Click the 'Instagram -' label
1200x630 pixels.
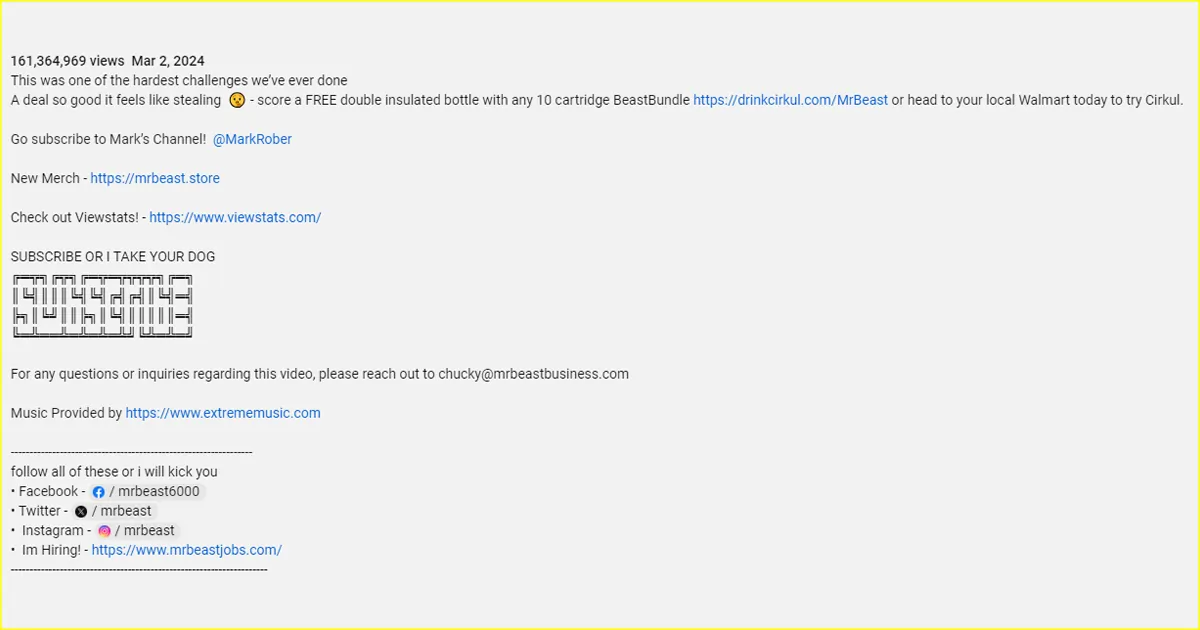[56, 531]
